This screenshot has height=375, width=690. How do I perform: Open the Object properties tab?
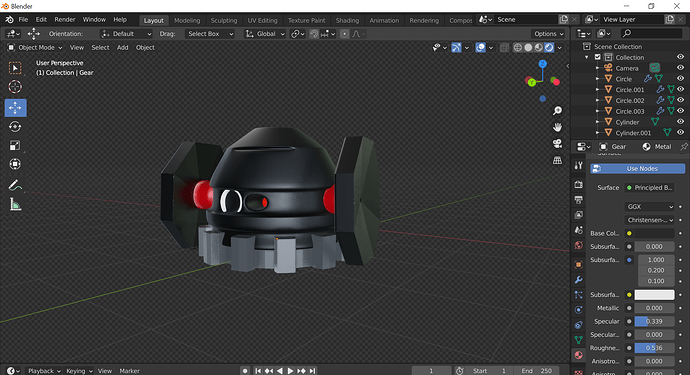tap(579, 265)
